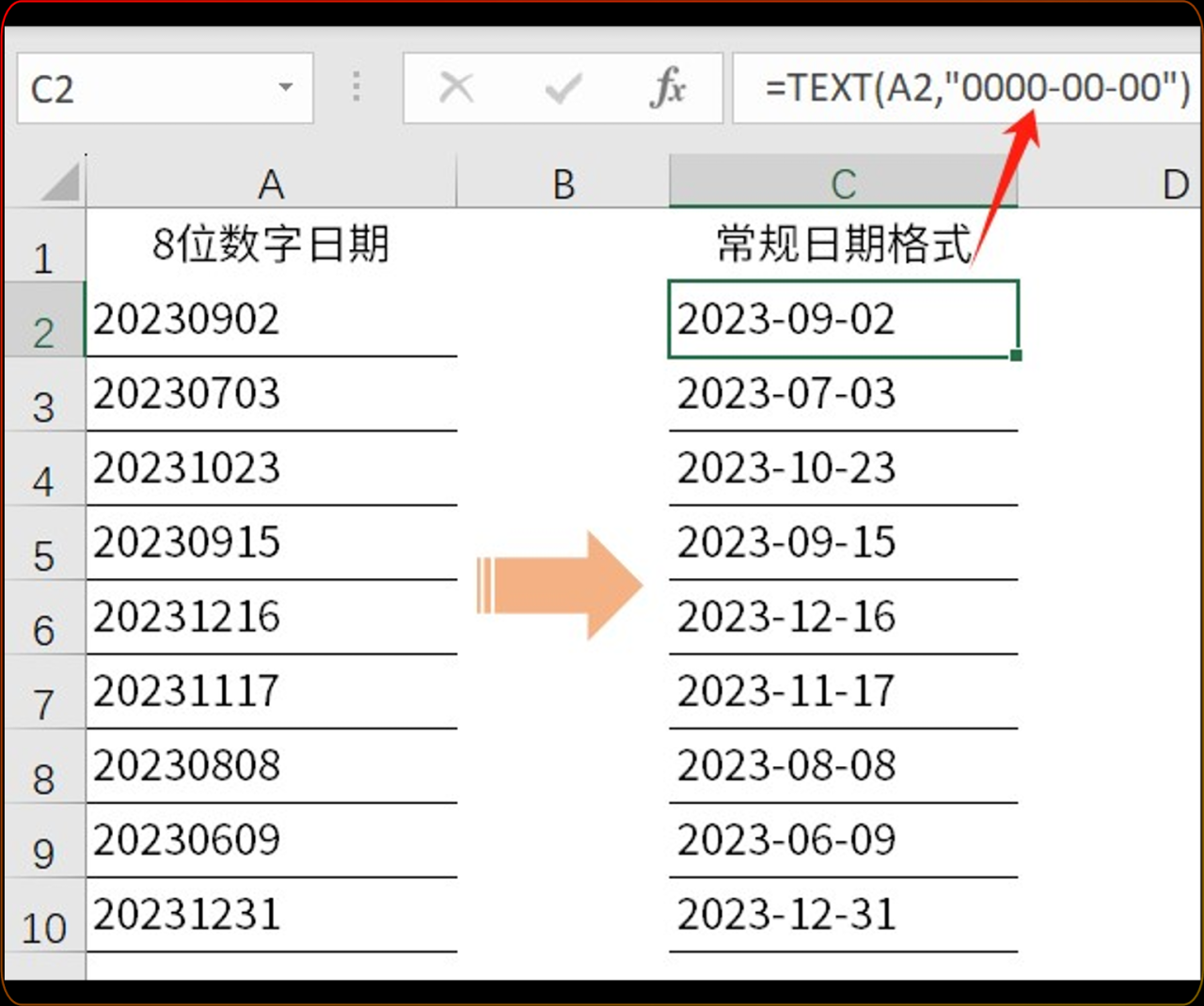The height and width of the screenshot is (1006, 1204).
Task: Select column C header
Action: (x=844, y=182)
